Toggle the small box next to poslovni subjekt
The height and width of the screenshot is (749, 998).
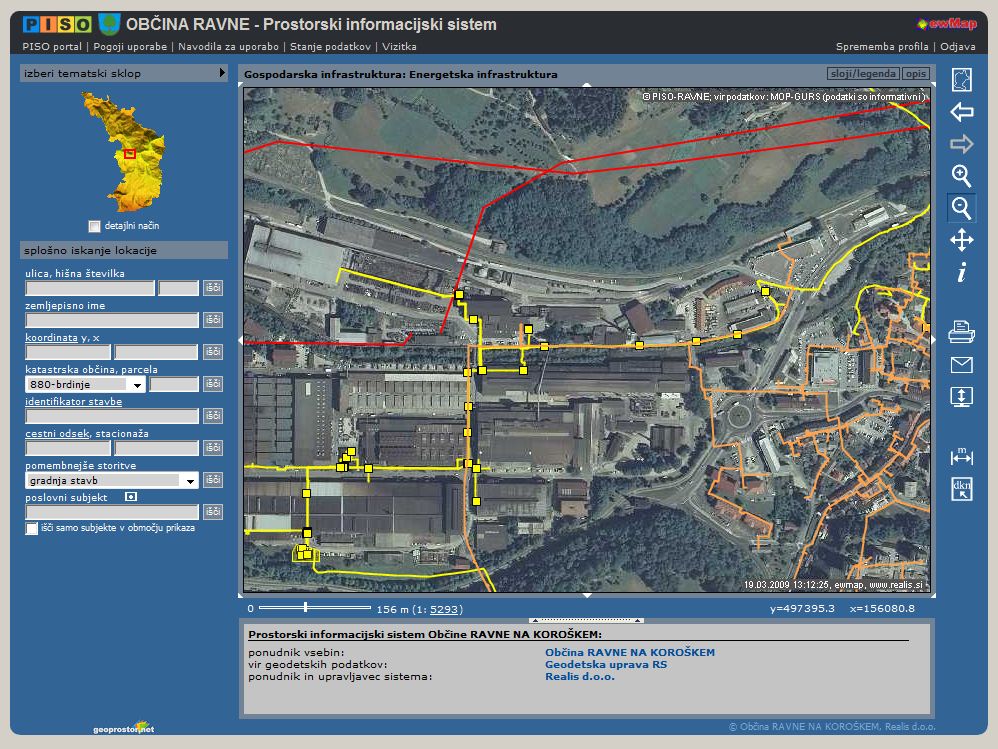tap(130, 496)
